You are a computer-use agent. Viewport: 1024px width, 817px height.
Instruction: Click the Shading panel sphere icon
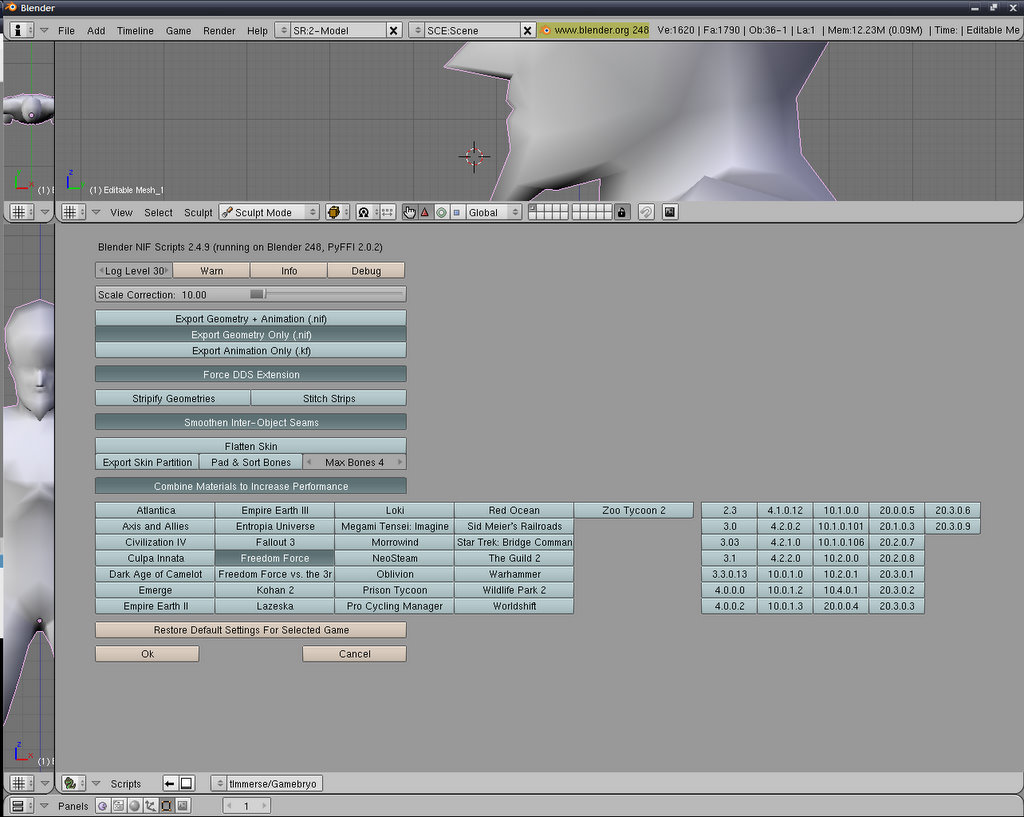134,806
